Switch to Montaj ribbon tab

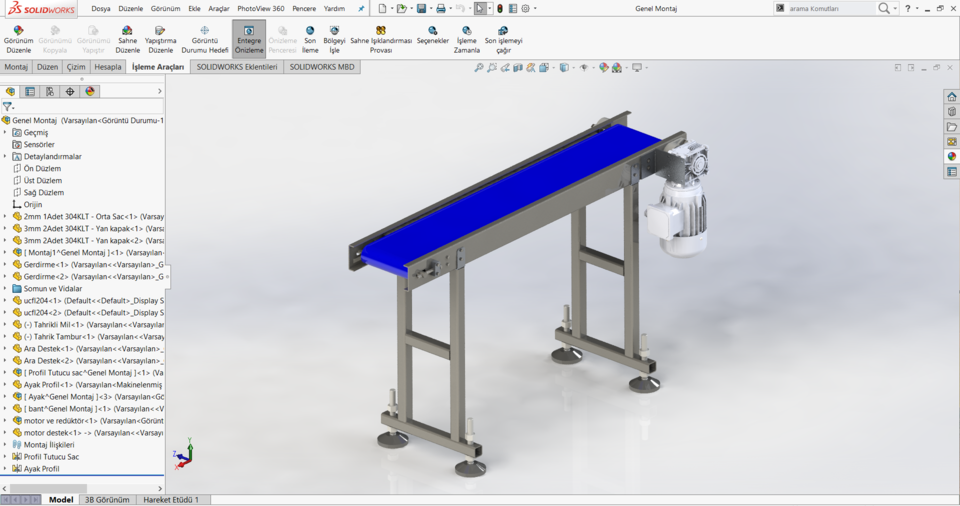tap(16, 67)
